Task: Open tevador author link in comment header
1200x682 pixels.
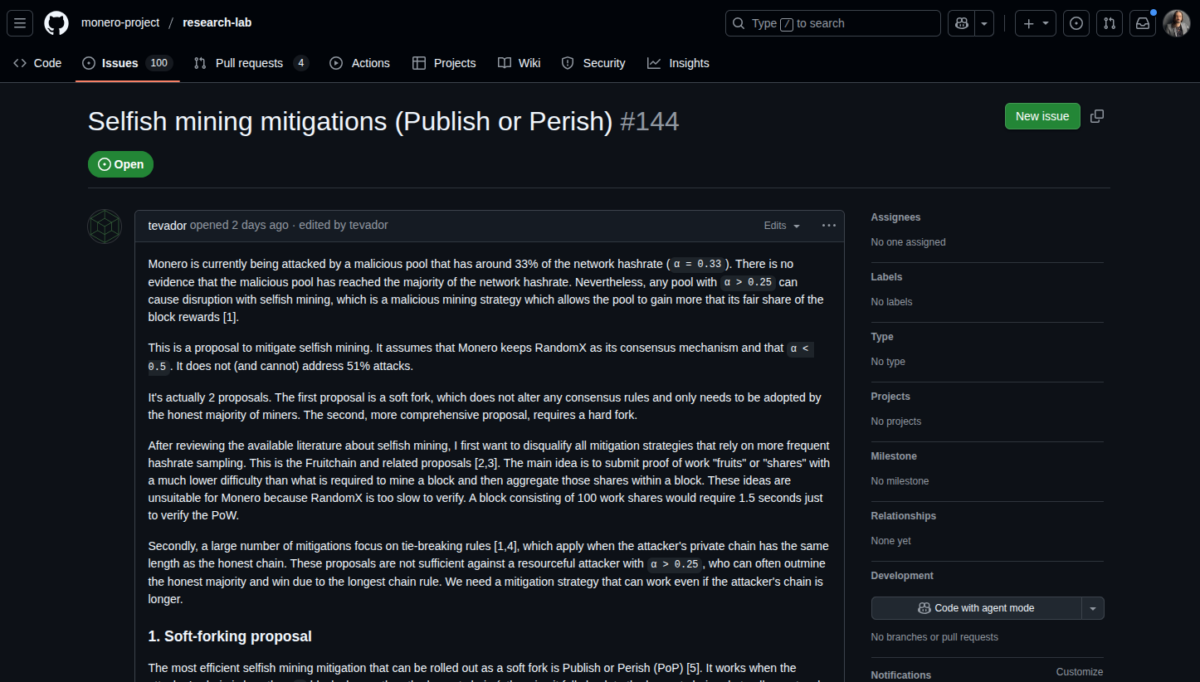Action: pos(167,225)
